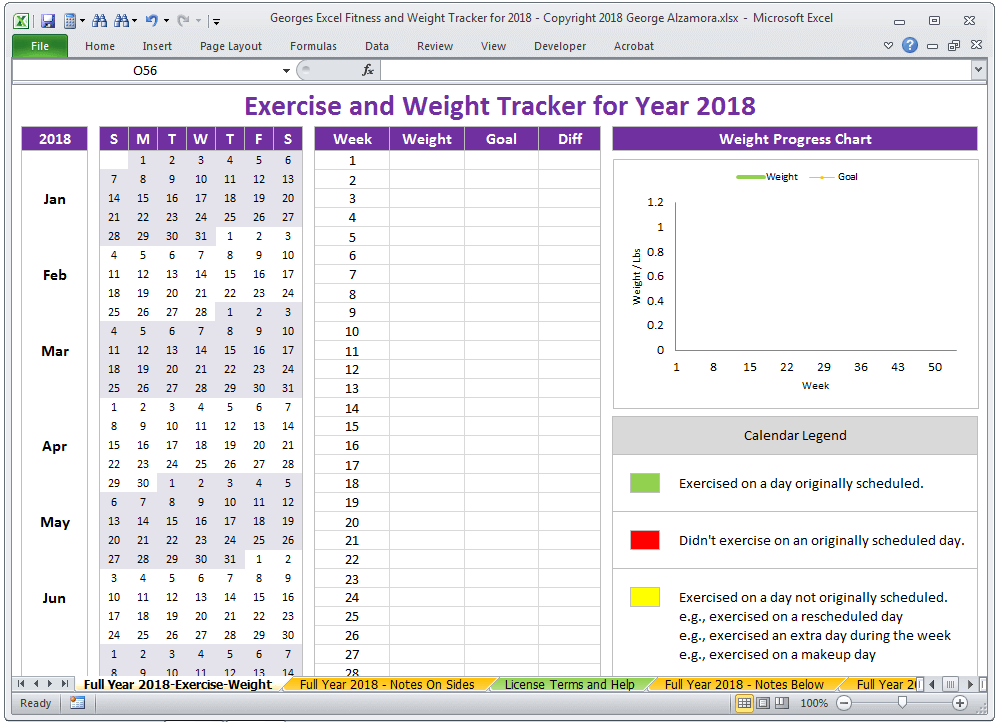Select the Weight cell for week 1
999x725 pixels.
click(x=427, y=161)
